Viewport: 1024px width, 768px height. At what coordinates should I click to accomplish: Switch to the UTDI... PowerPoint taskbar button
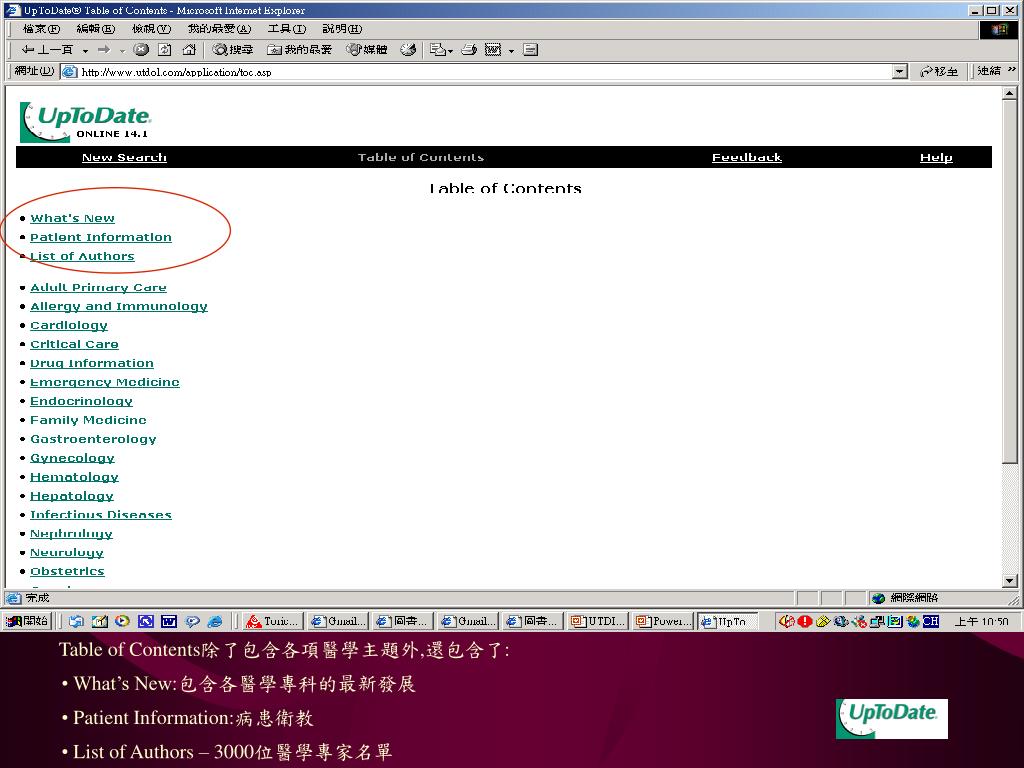(598, 621)
